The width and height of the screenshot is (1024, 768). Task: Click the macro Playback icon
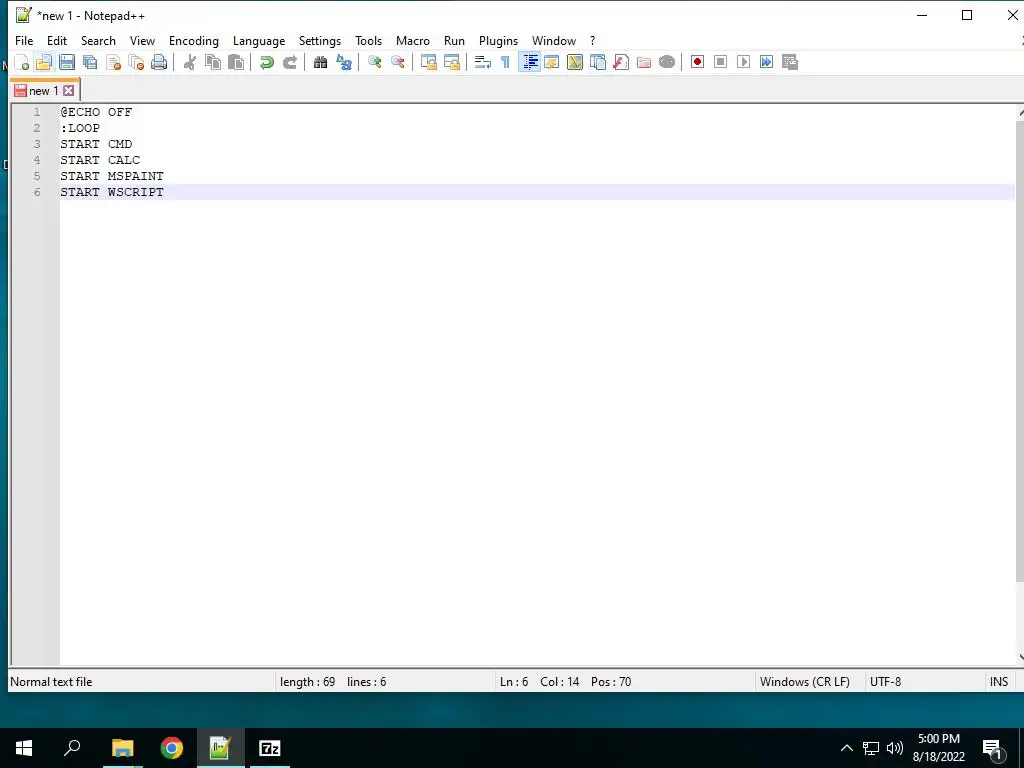click(743, 62)
